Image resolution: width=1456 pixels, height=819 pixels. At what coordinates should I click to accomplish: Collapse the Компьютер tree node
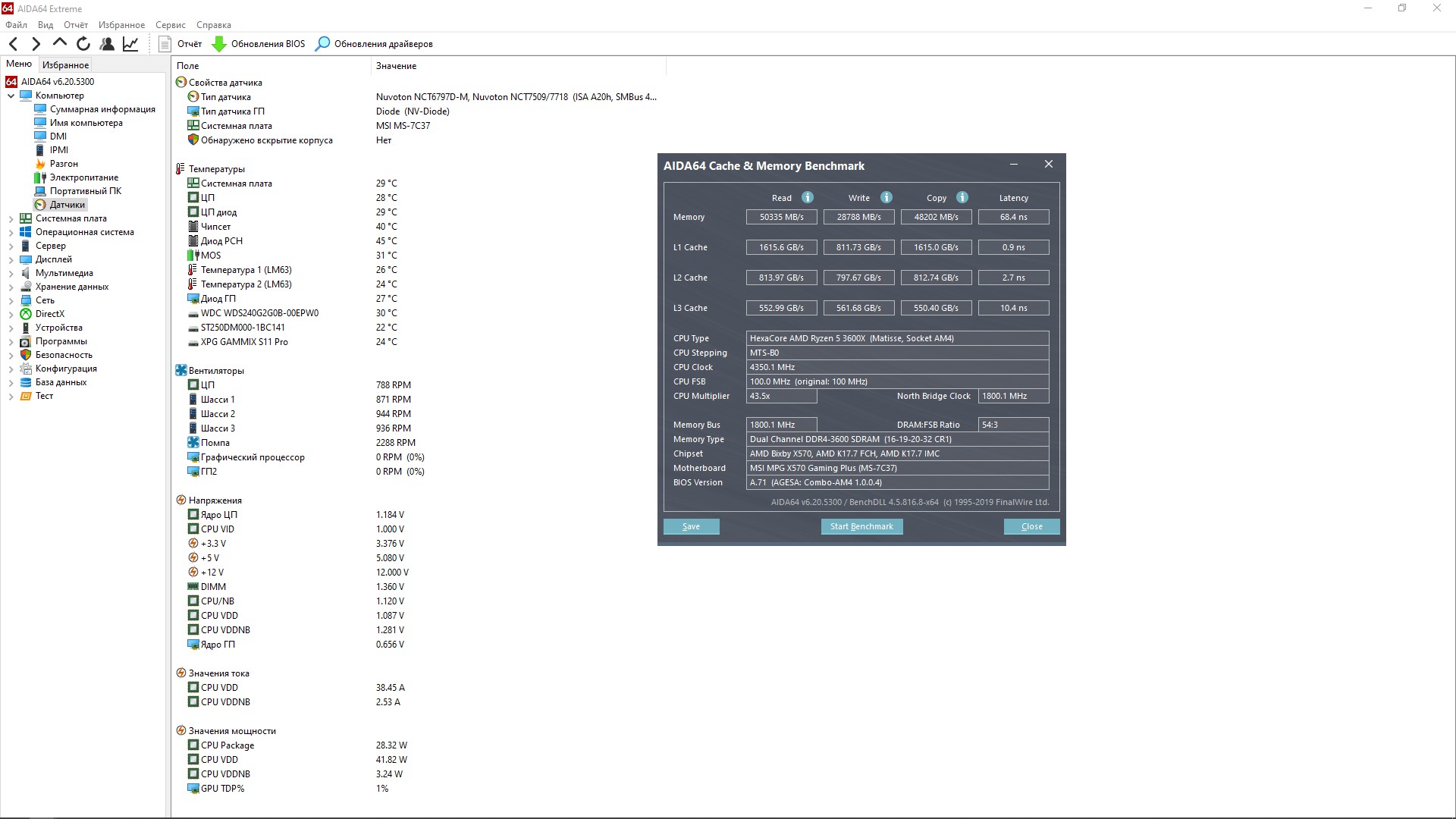tap(11, 96)
